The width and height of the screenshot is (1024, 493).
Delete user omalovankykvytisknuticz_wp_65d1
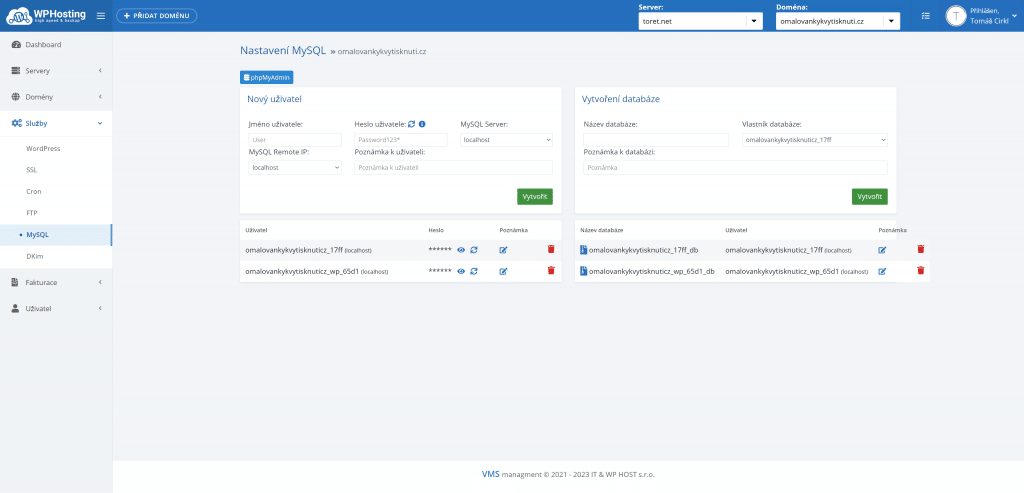pos(551,270)
